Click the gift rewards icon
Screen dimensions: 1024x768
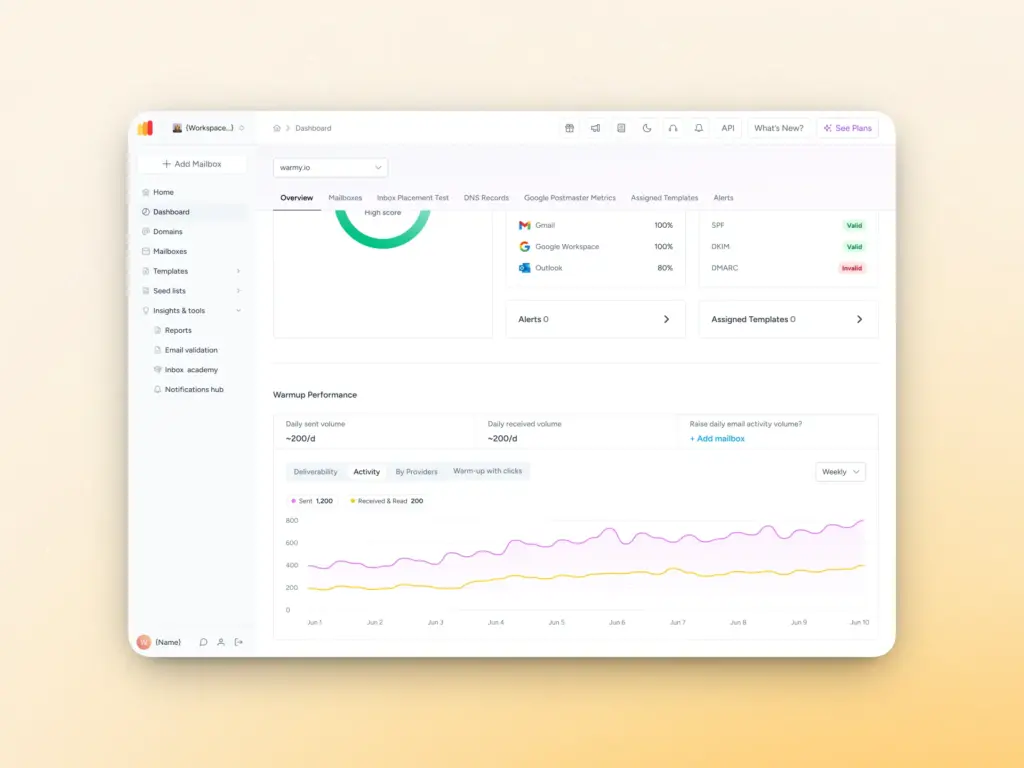pyautogui.click(x=570, y=128)
